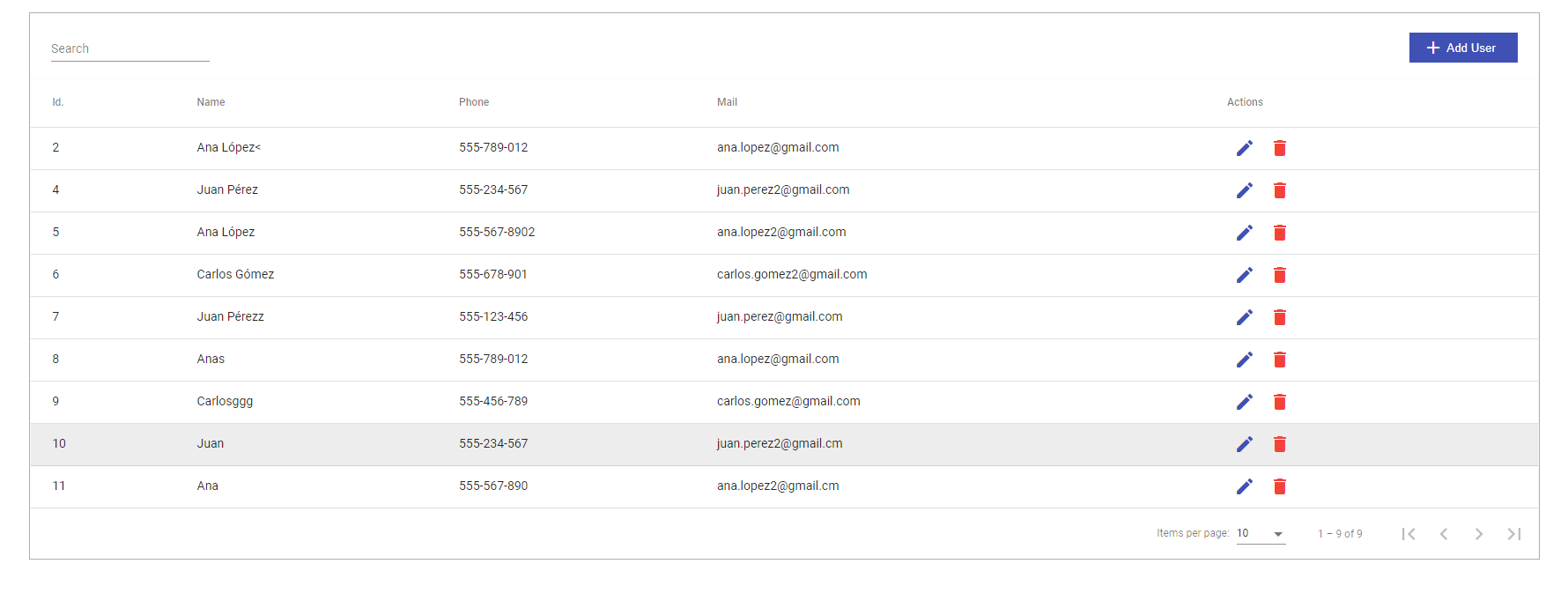This screenshot has width=1568, height=601.
Task: Open the Items per page dropdown
Action: pos(1261,533)
